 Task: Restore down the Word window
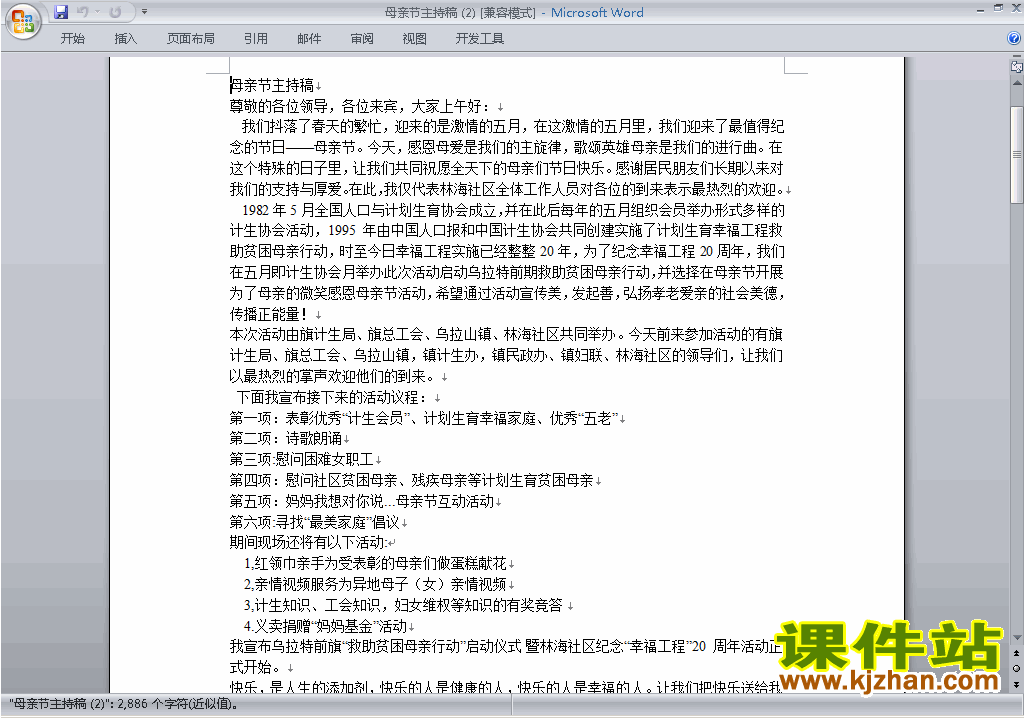999,9
